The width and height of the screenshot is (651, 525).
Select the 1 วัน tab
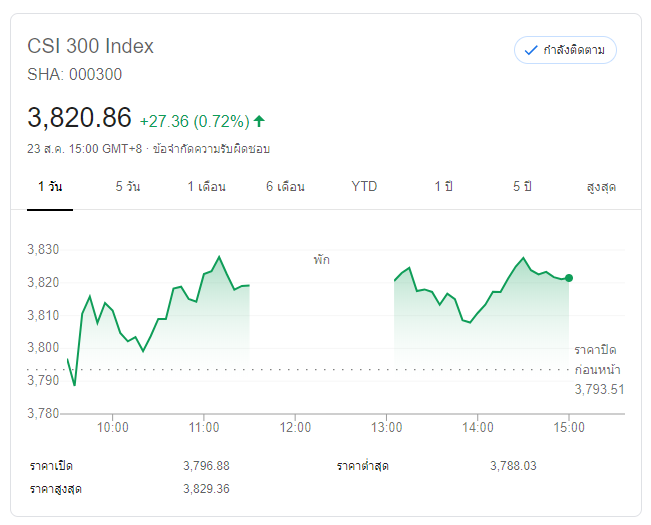pyautogui.click(x=50, y=187)
